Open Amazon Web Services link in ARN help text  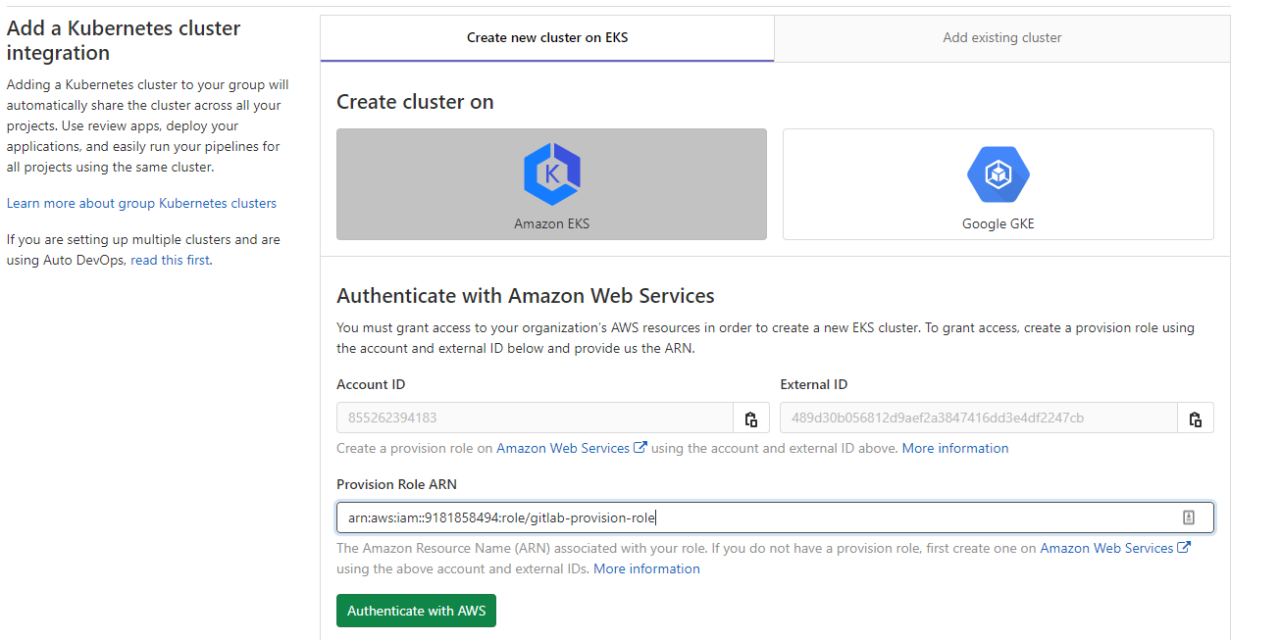coord(1115,548)
